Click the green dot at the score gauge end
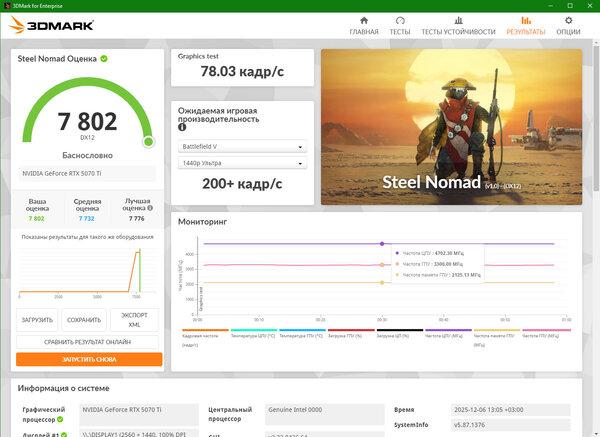This screenshot has width=600, height=437. [148, 142]
